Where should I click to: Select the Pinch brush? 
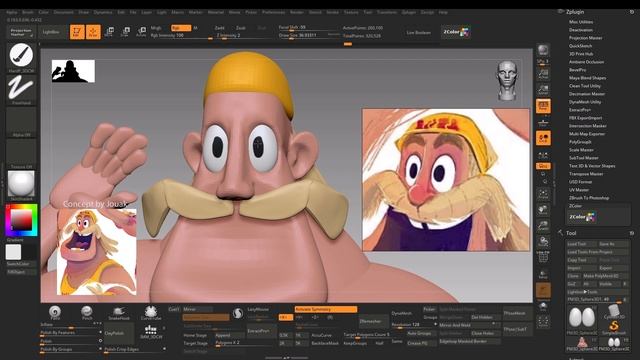tap(87, 313)
